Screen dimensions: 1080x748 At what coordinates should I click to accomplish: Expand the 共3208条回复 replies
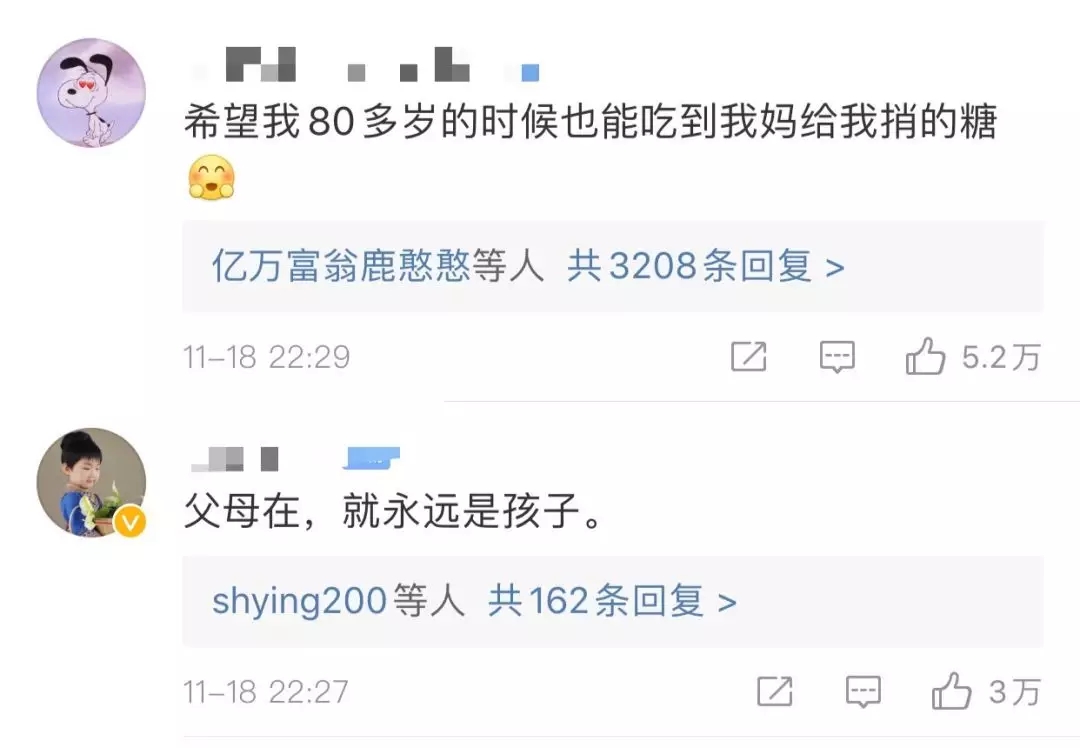tap(705, 266)
